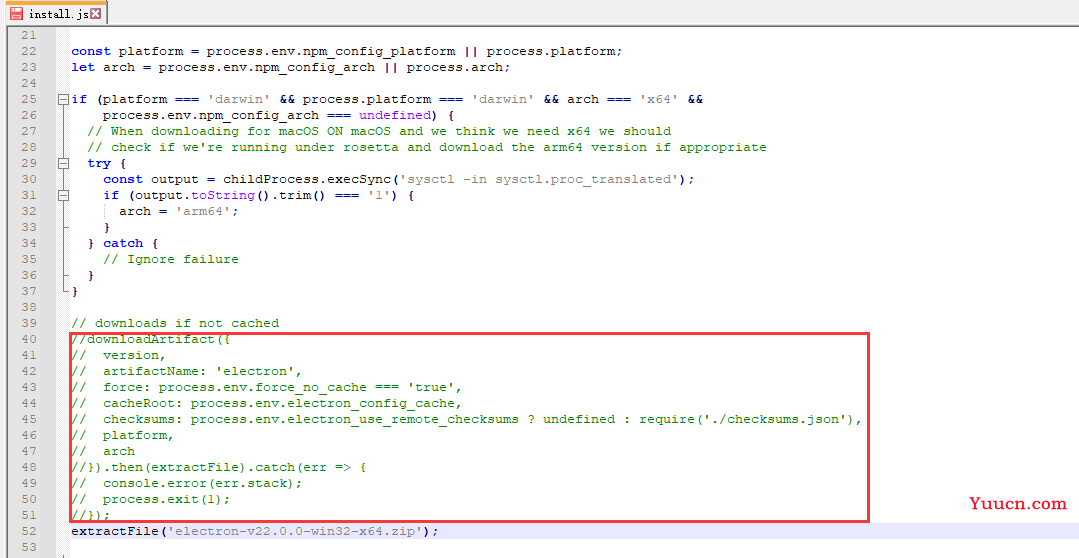Click the comment mentioning rosetta and arm64
The height and width of the screenshot is (558, 1079).
(x=427, y=147)
